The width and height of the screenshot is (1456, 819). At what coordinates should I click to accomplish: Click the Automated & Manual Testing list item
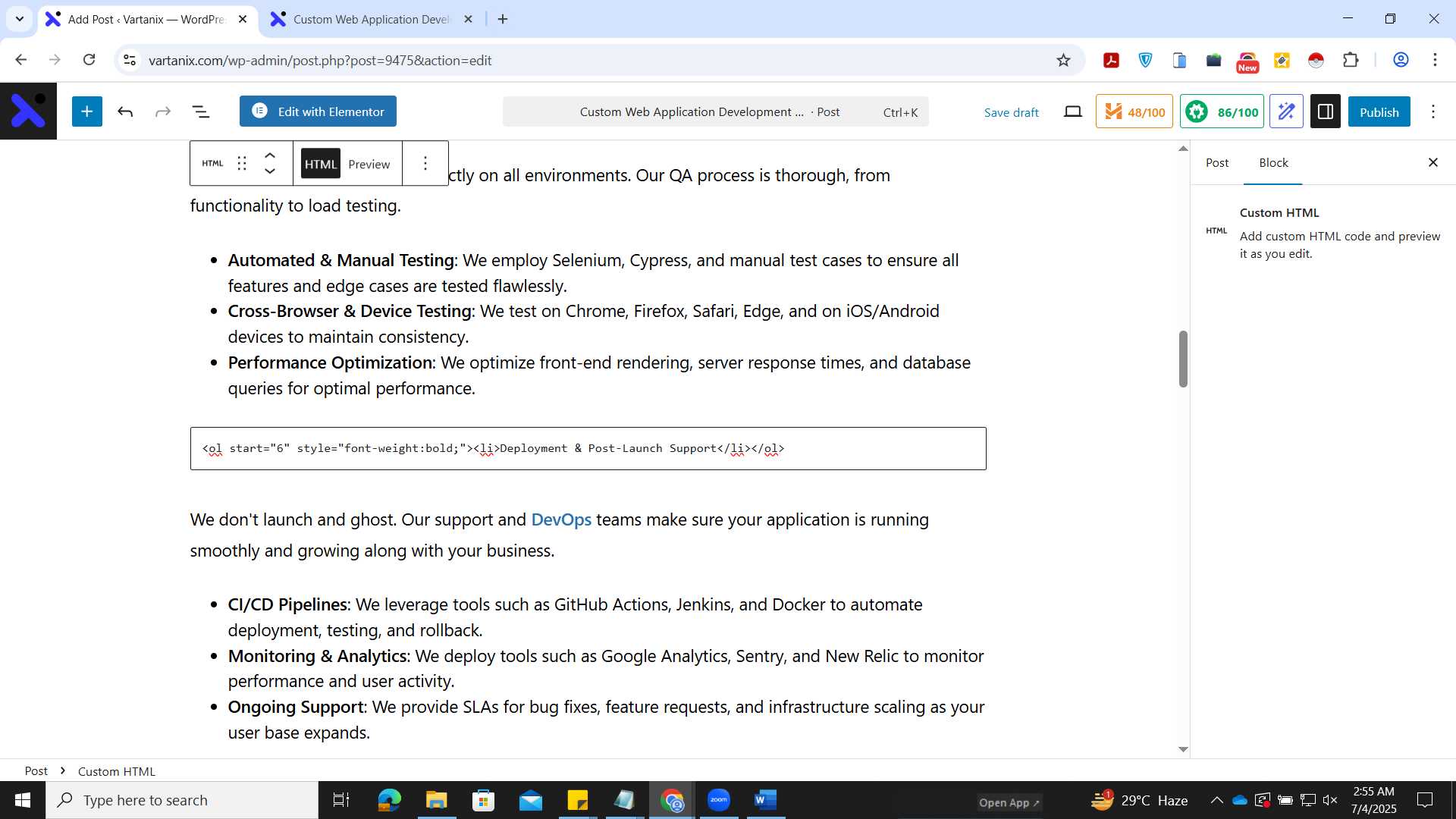click(593, 273)
